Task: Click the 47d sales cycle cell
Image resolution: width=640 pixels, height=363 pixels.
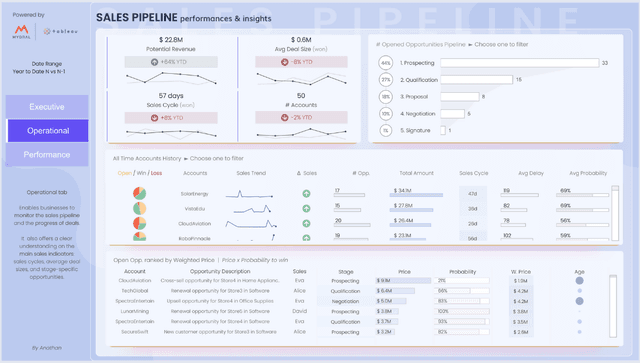Action: pos(473,194)
